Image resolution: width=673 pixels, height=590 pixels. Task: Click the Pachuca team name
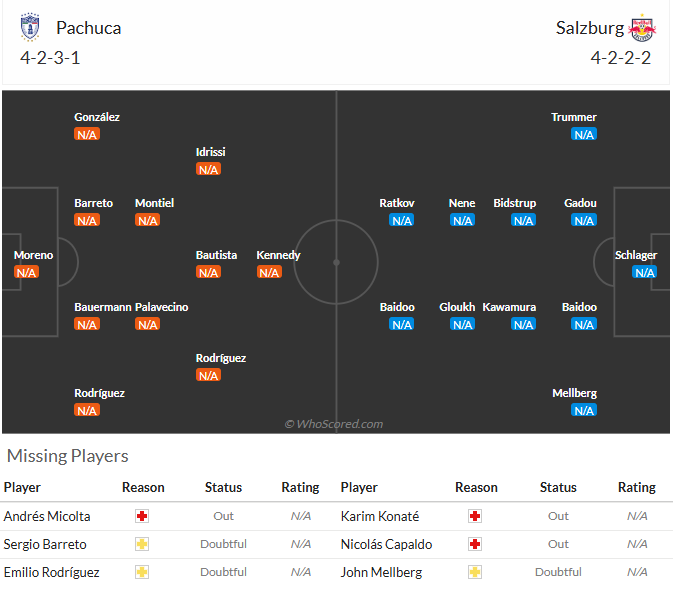pos(88,28)
